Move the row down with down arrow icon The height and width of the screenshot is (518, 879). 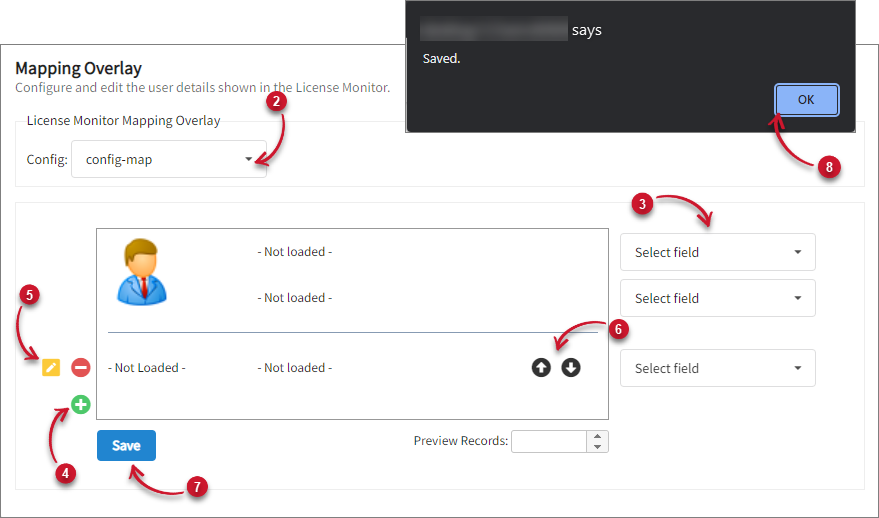pyautogui.click(x=571, y=368)
